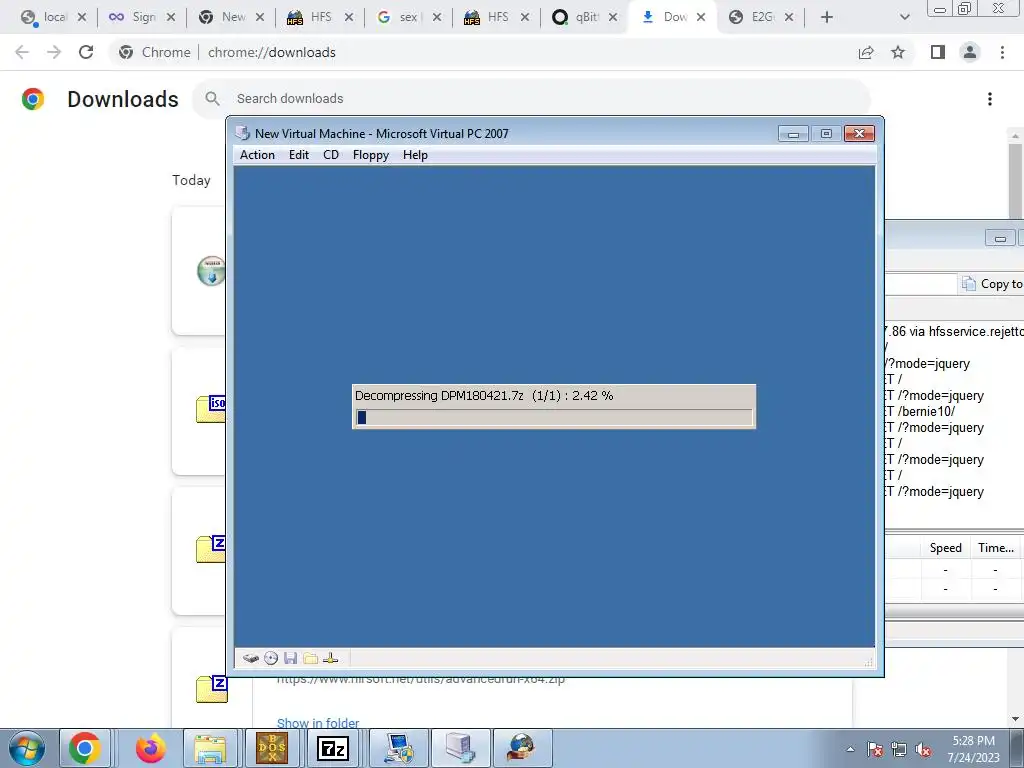Switch to the E2G browser tab

(x=761, y=17)
